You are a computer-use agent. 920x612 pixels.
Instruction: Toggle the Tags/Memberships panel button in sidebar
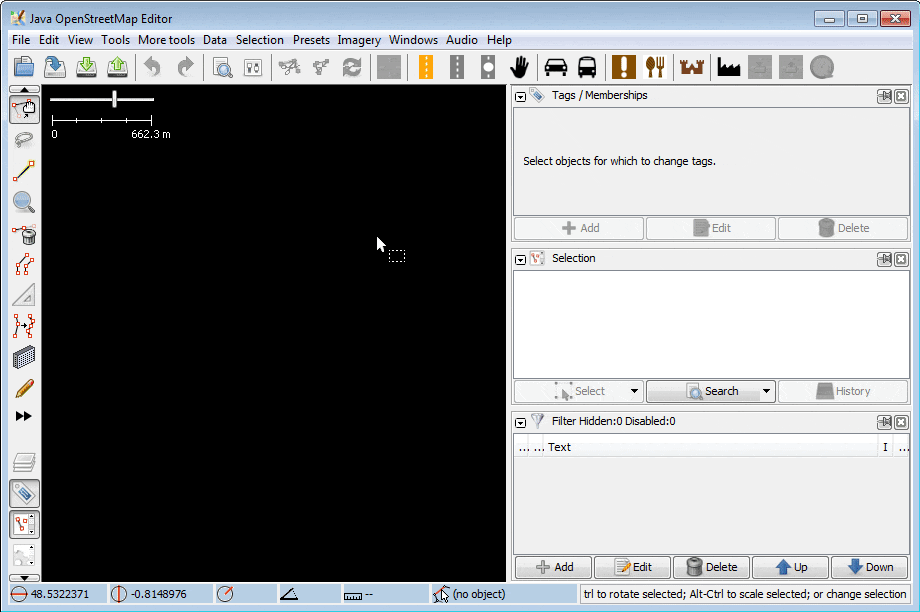tap(24, 493)
